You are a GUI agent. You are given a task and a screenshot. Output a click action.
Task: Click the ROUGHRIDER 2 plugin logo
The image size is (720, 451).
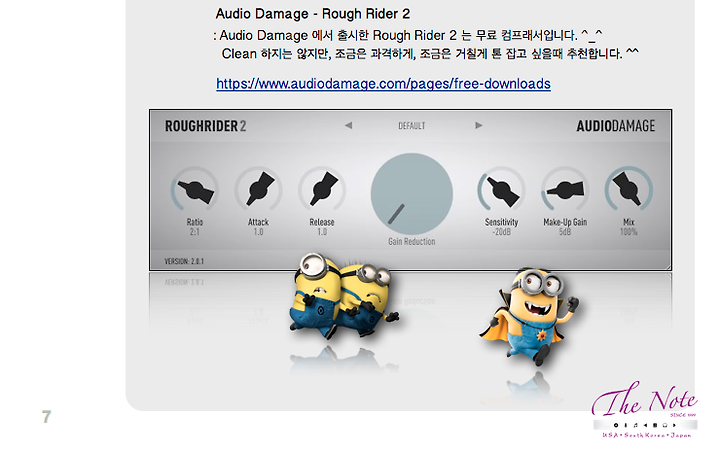pos(205,126)
